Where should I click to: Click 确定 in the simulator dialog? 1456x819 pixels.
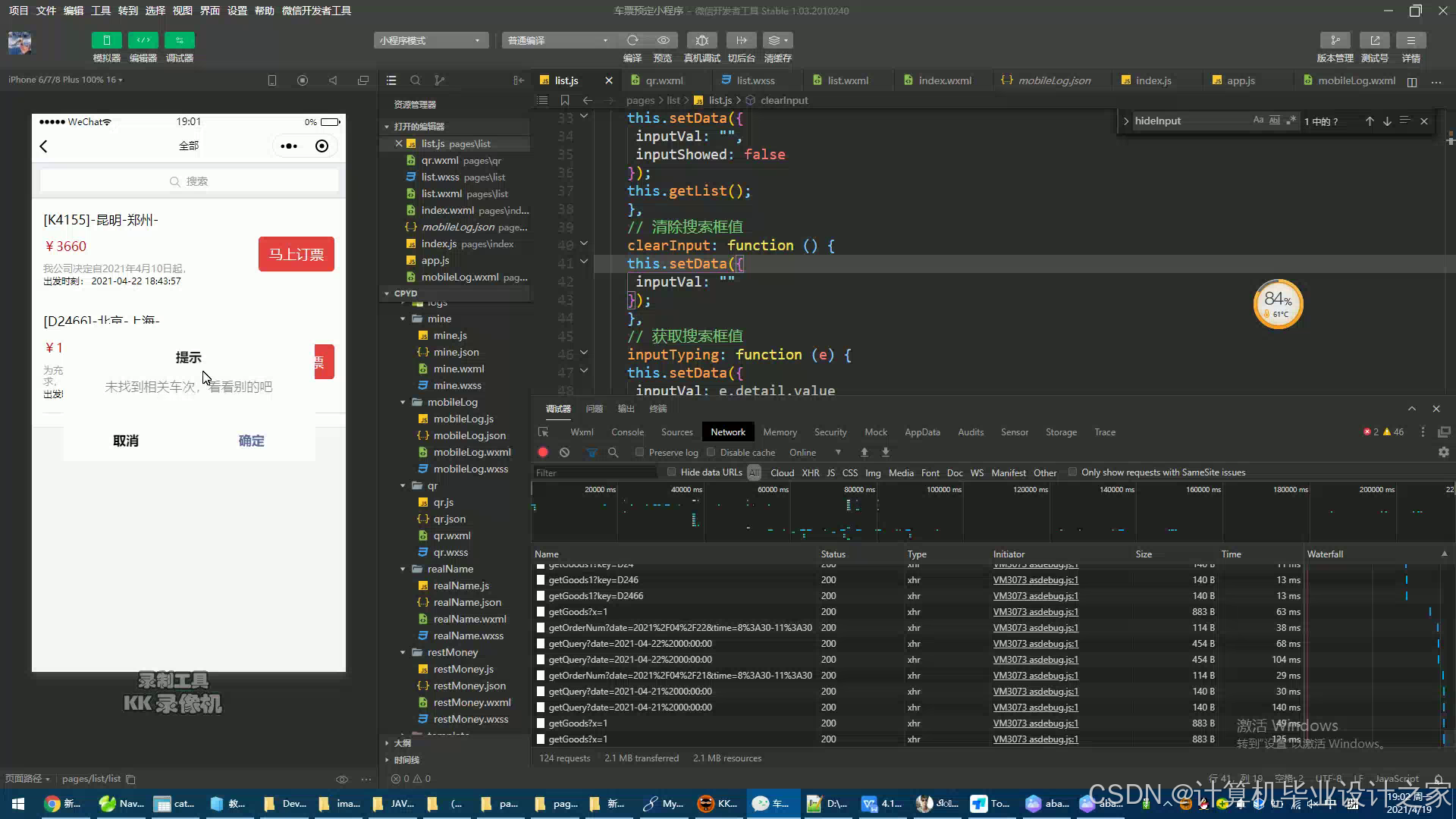coord(251,441)
